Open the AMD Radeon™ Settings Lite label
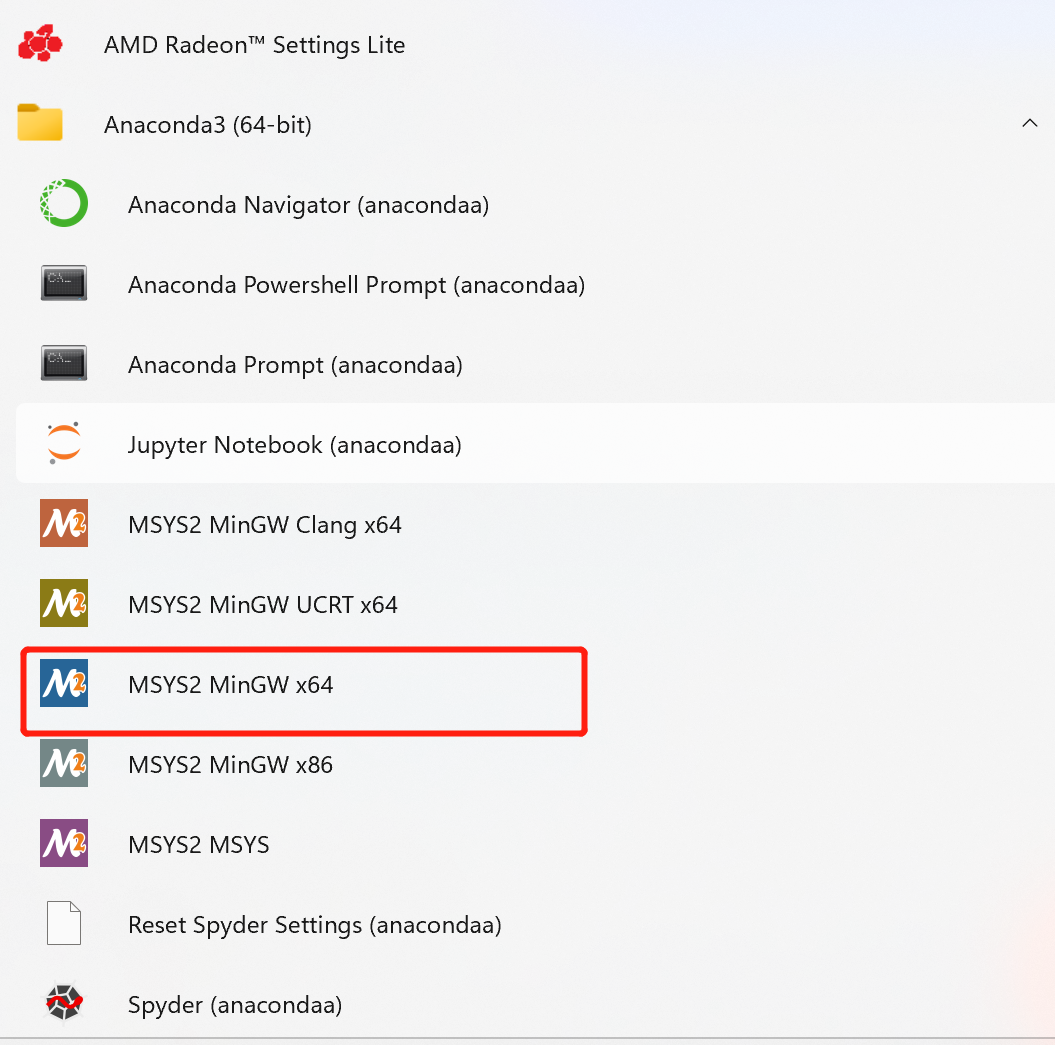The width and height of the screenshot is (1055, 1045). [254, 45]
